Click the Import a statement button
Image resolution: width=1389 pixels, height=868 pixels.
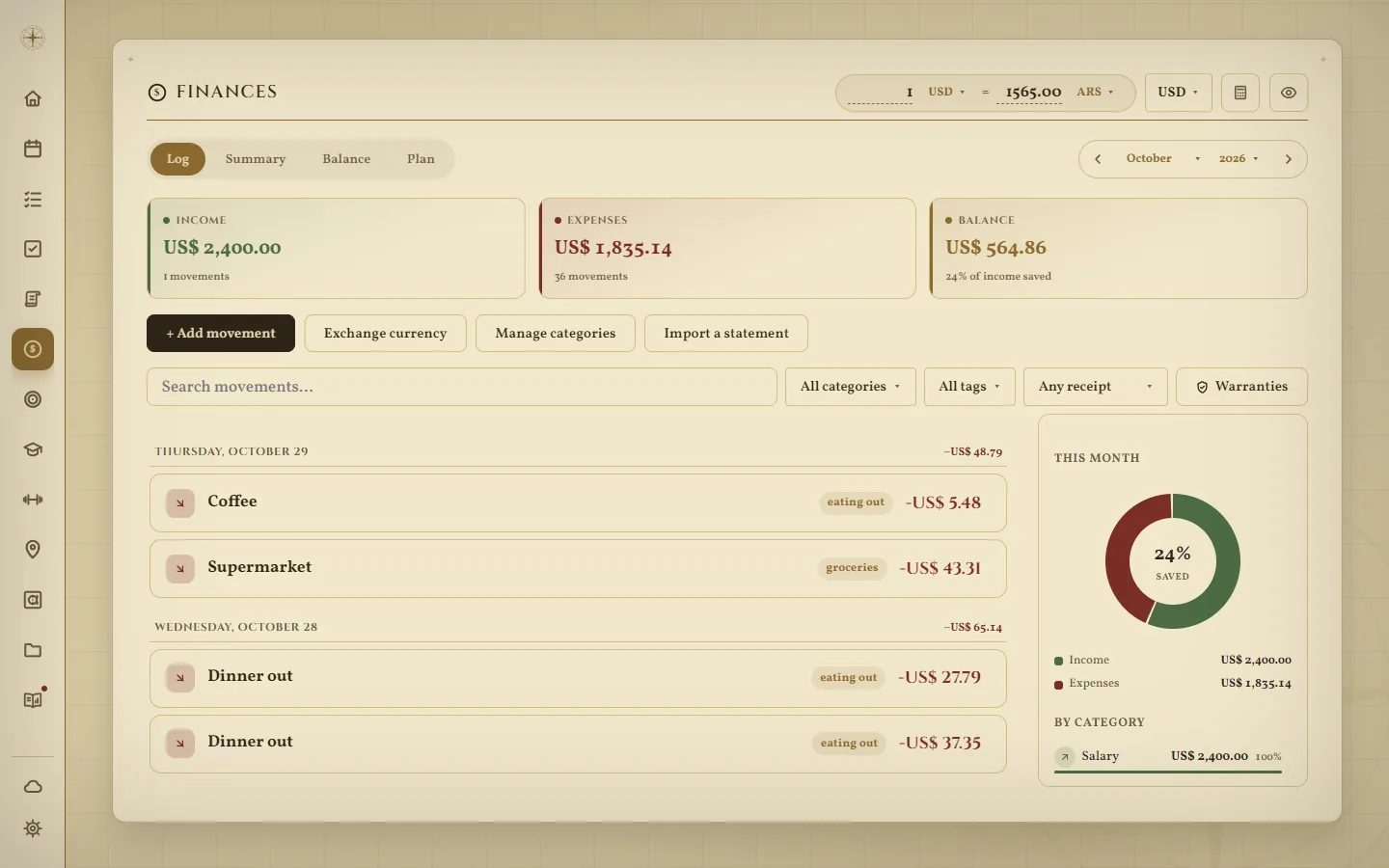pyautogui.click(x=725, y=333)
